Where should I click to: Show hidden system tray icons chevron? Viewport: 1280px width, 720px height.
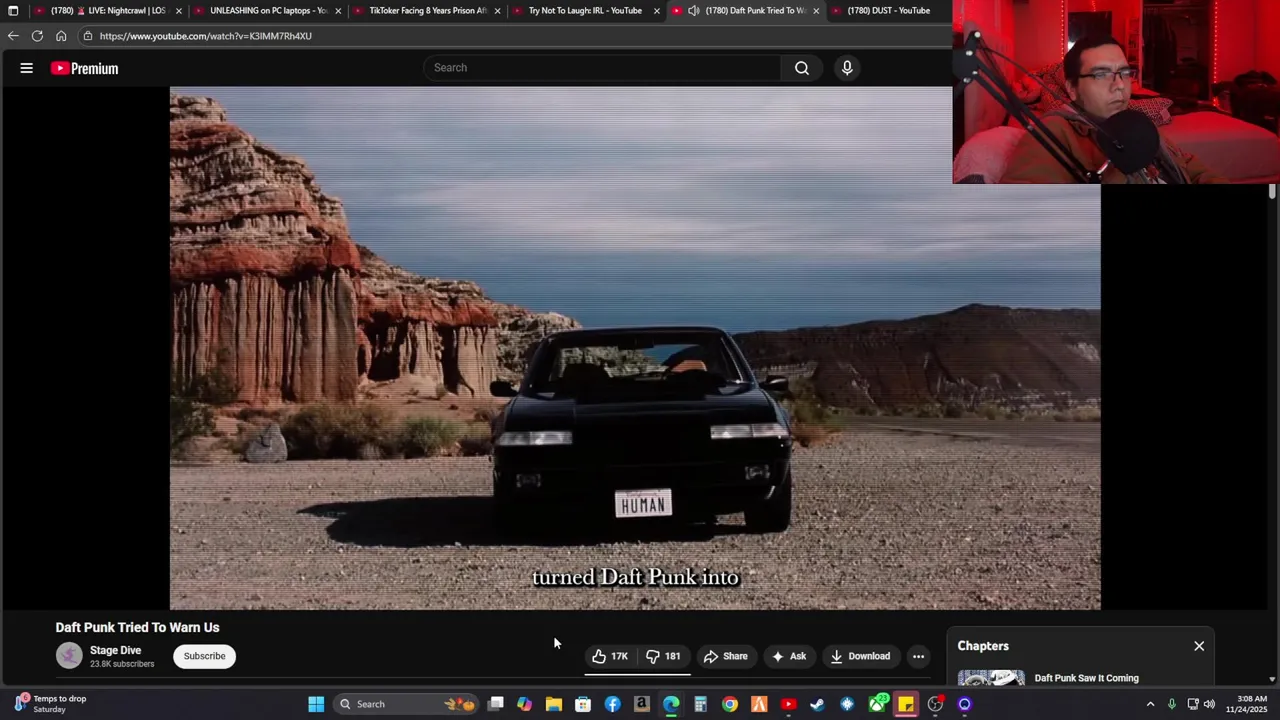pyautogui.click(x=1150, y=704)
